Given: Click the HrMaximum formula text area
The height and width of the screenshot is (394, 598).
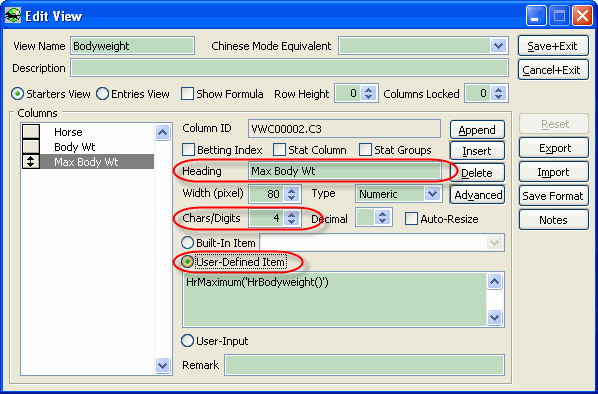Looking at the screenshot, I should [x=334, y=299].
